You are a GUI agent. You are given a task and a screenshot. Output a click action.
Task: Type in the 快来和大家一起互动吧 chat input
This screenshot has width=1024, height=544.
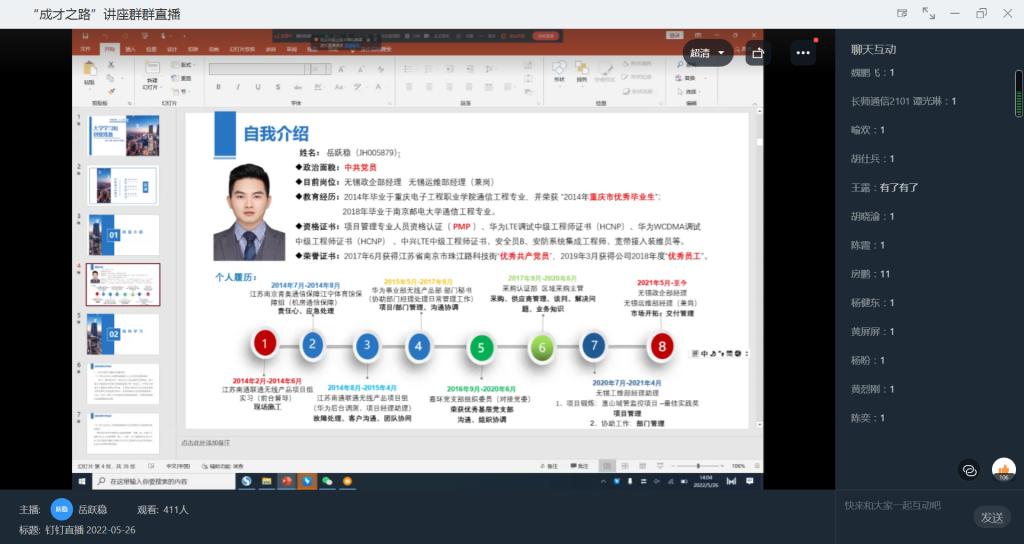point(900,506)
